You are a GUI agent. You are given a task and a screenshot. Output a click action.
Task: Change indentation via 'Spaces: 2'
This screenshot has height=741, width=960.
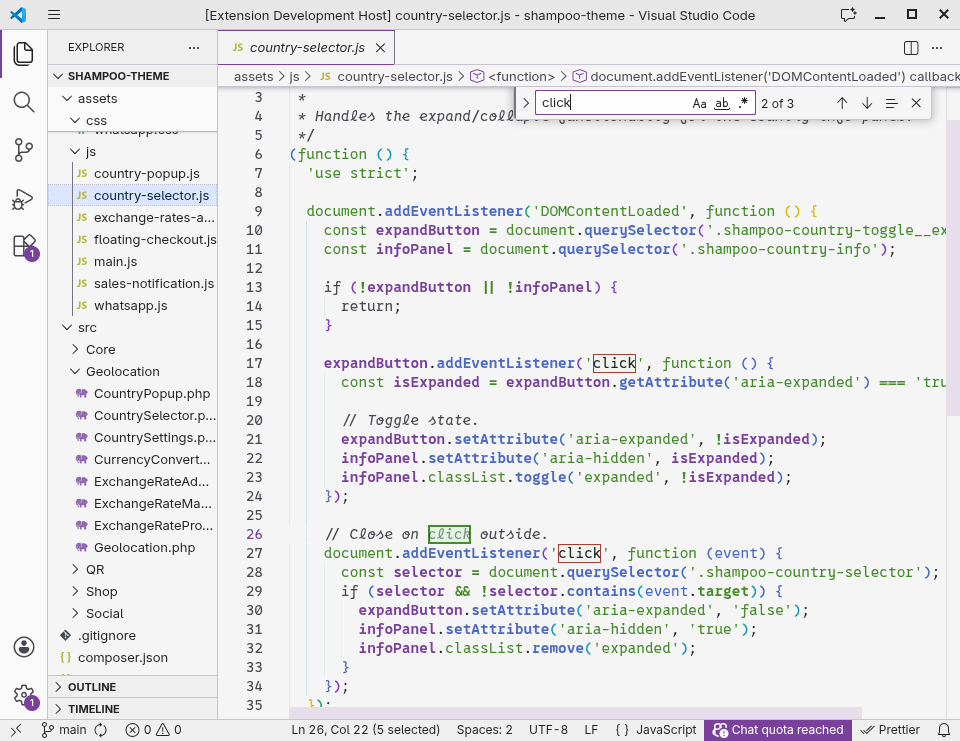(x=484, y=730)
